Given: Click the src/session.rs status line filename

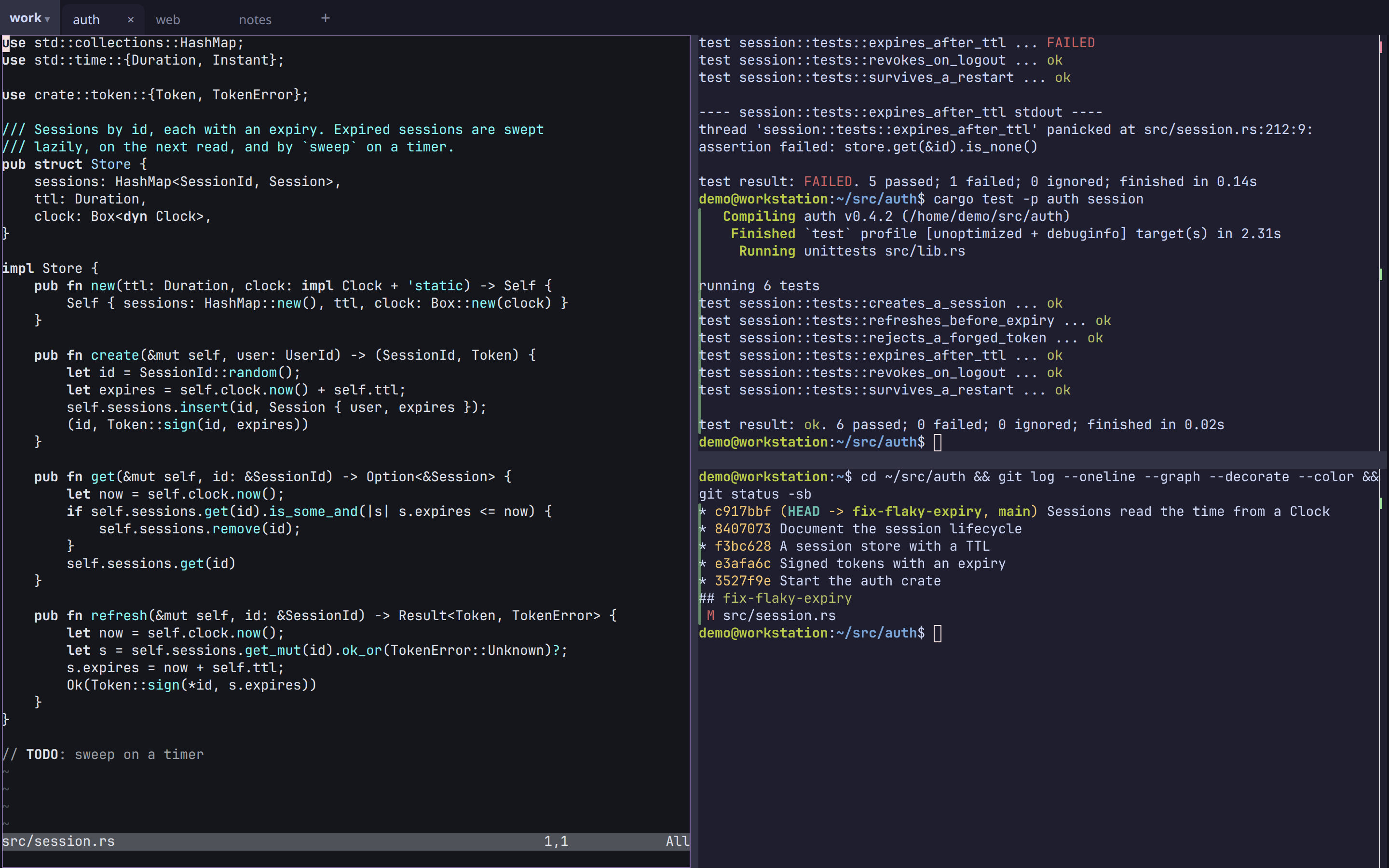Looking at the screenshot, I should point(58,841).
